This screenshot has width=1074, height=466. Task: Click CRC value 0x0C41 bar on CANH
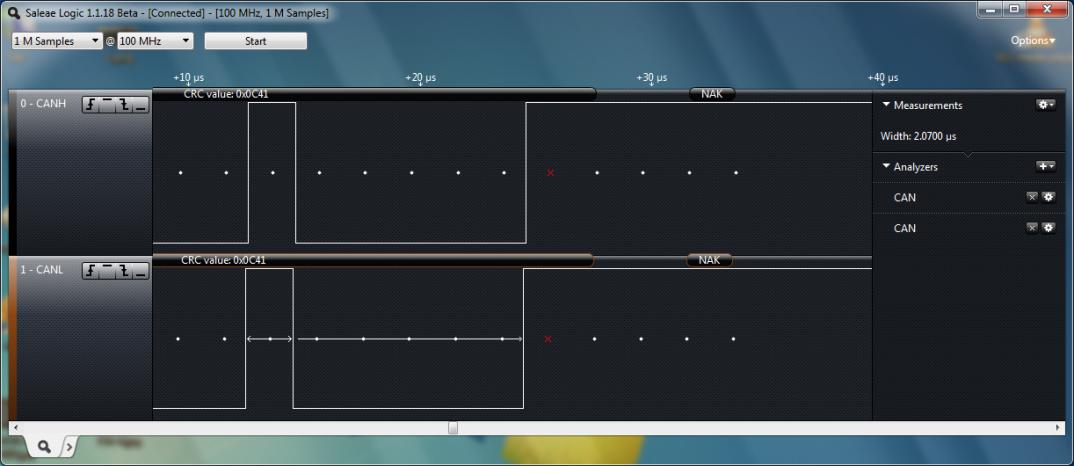(374, 95)
